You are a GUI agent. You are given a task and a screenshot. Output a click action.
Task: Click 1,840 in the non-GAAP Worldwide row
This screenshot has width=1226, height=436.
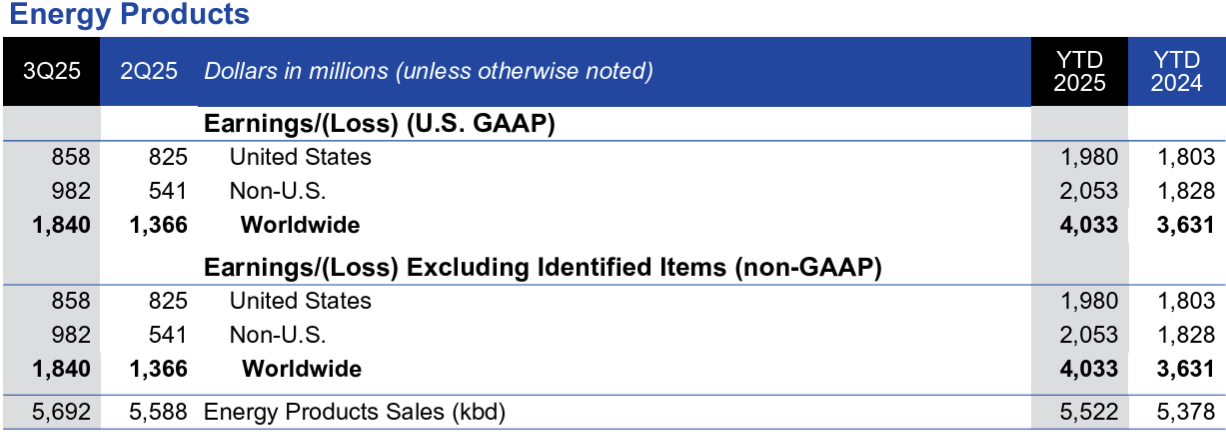(x=61, y=369)
